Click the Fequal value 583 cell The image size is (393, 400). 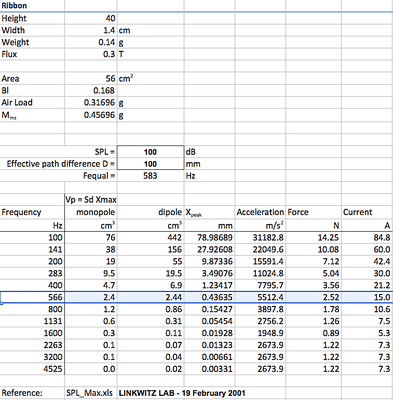150,176
